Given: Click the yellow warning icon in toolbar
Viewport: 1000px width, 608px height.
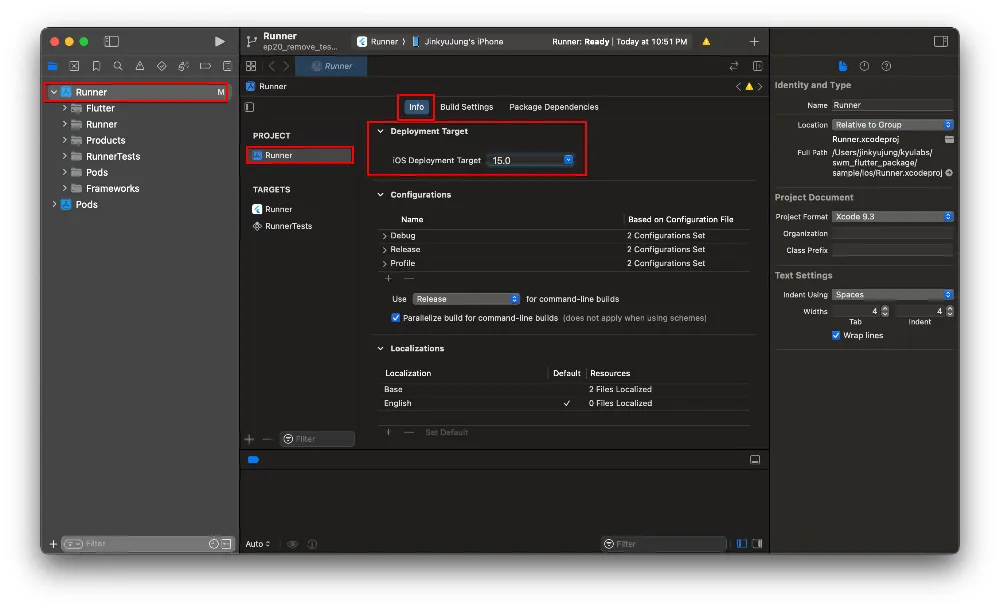Looking at the screenshot, I should [706, 42].
